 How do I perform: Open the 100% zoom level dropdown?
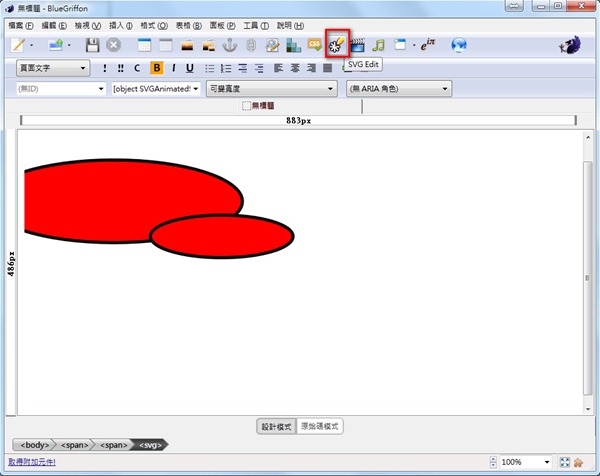pos(526,462)
